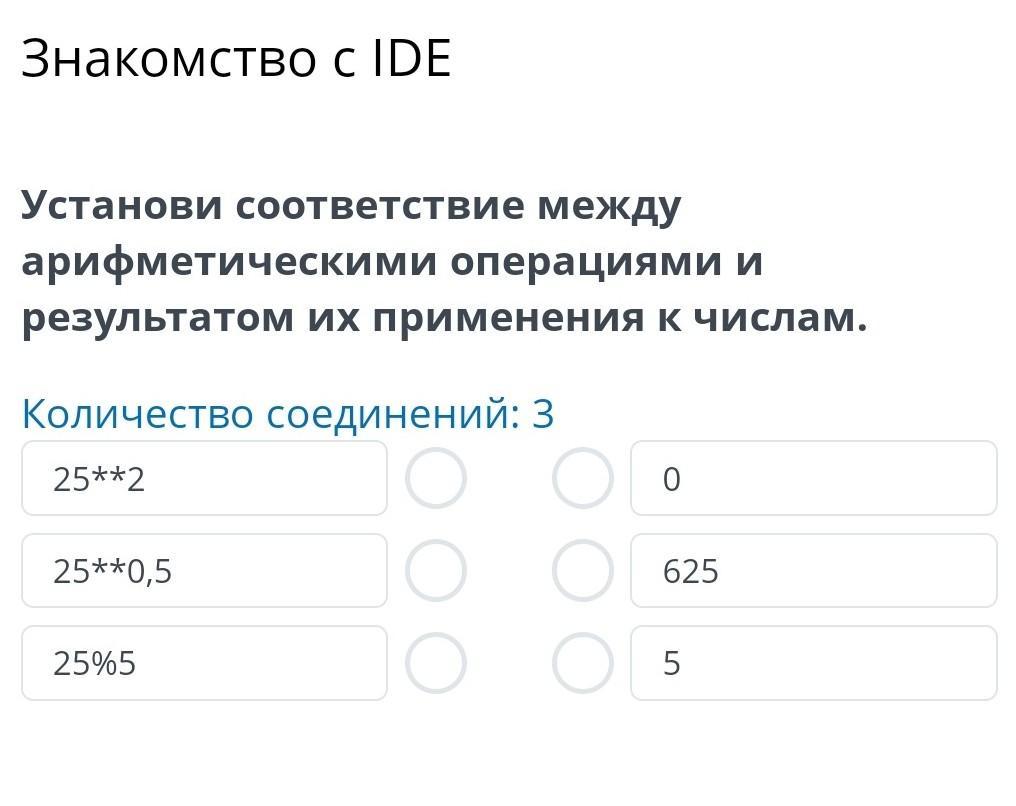Select the connector circle next to 25**2

point(435,478)
